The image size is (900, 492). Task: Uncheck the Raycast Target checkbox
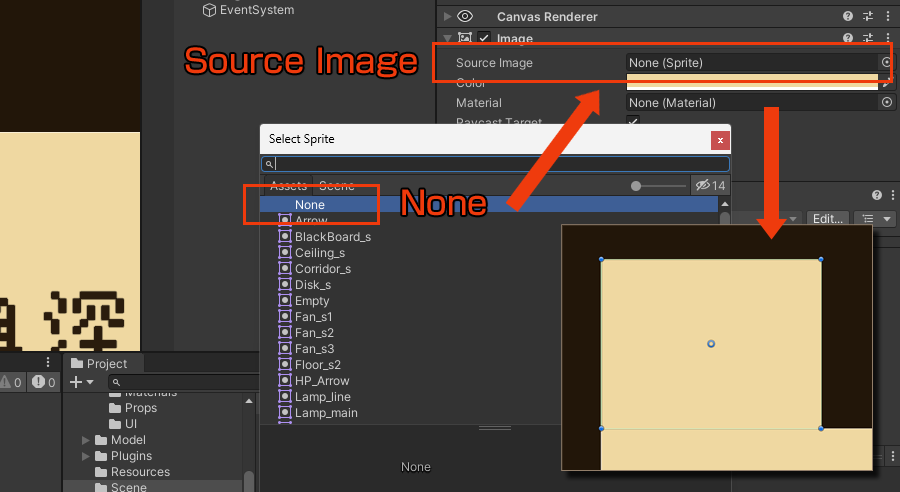(632, 122)
